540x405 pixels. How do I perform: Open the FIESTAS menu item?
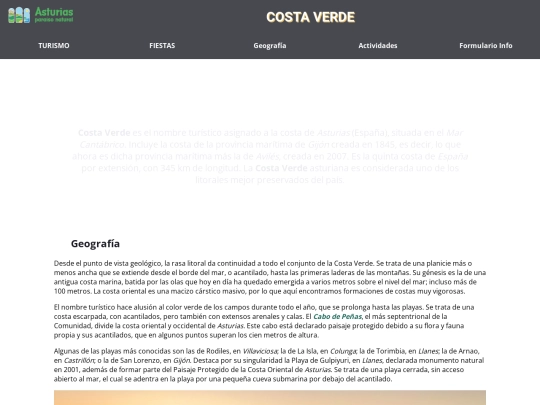pyautogui.click(x=162, y=45)
